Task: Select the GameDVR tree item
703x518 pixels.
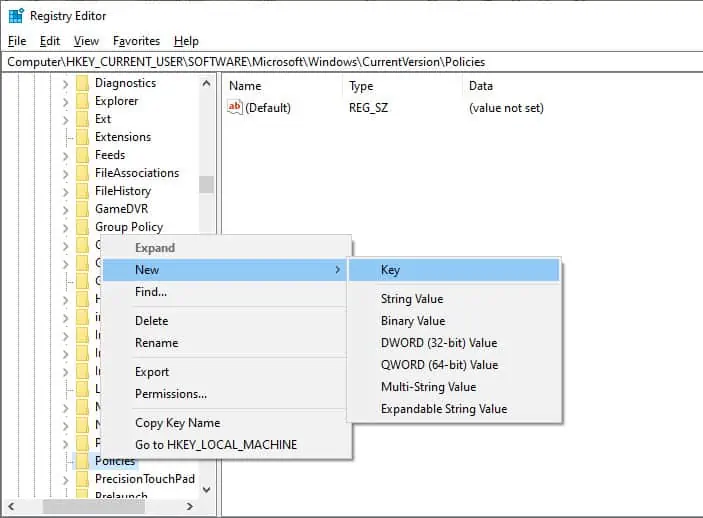Action: tap(122, 209)
